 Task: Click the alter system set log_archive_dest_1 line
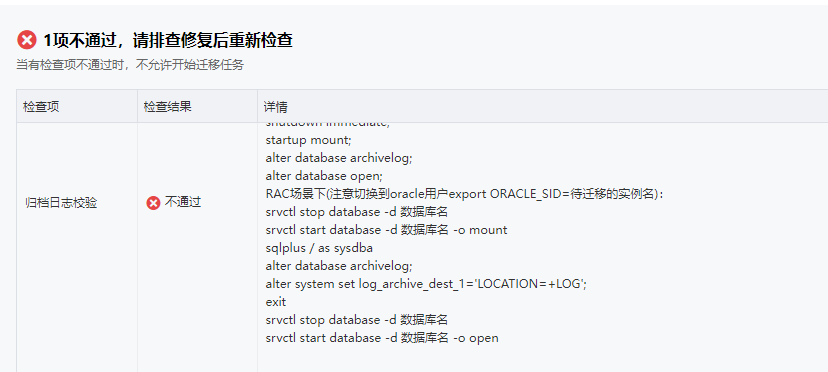point(426,284)
